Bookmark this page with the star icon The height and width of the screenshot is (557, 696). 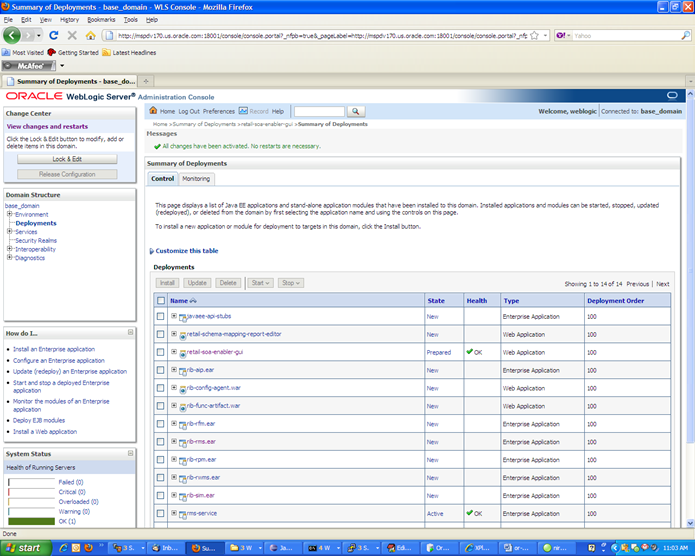tap(535, 36)
